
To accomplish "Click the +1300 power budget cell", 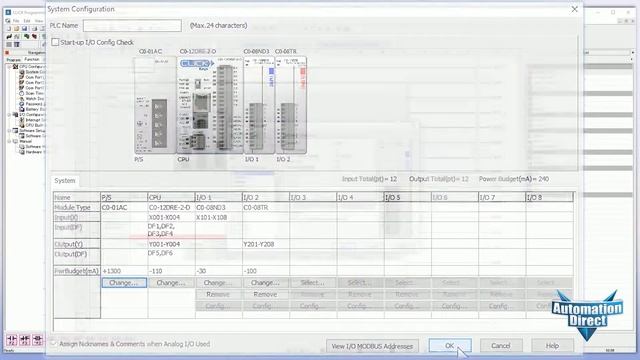I will click(x=124, y=271).
